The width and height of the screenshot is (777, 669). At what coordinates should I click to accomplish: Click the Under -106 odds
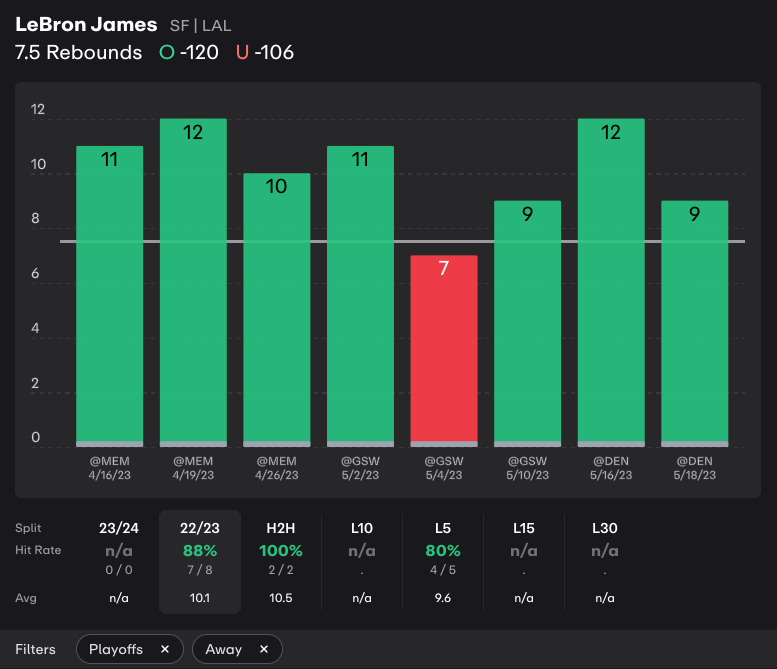(265, 52)
